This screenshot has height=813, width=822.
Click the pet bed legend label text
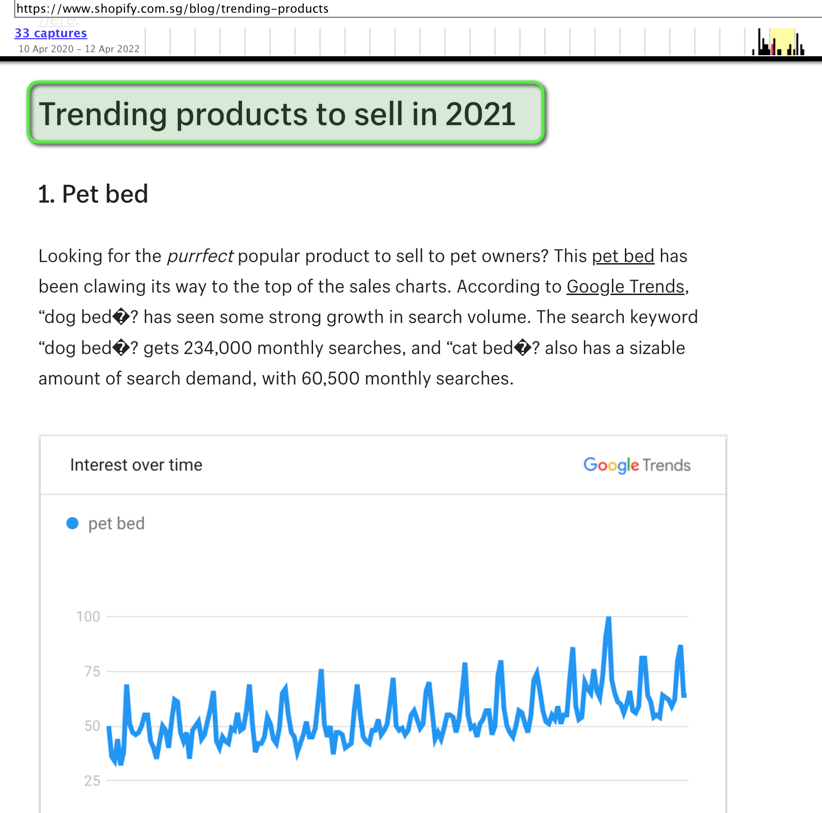tap(116, 523)
